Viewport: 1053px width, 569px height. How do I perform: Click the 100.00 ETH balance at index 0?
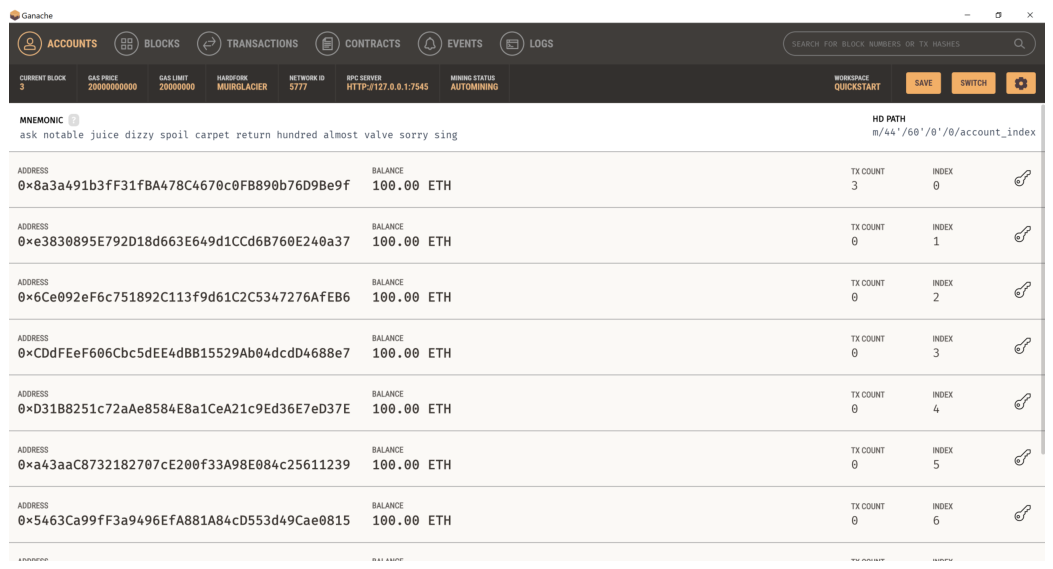click(x=412, y=185)
